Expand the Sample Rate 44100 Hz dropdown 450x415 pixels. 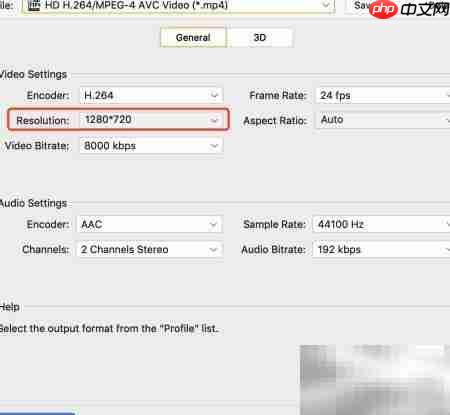click(x=381, y=224)
